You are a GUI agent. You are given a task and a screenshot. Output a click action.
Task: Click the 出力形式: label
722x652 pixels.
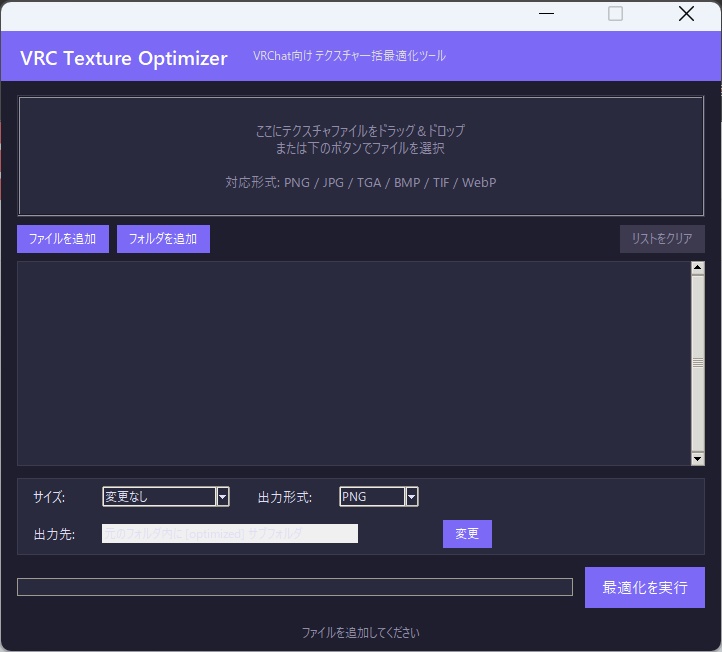click(285, 497)
